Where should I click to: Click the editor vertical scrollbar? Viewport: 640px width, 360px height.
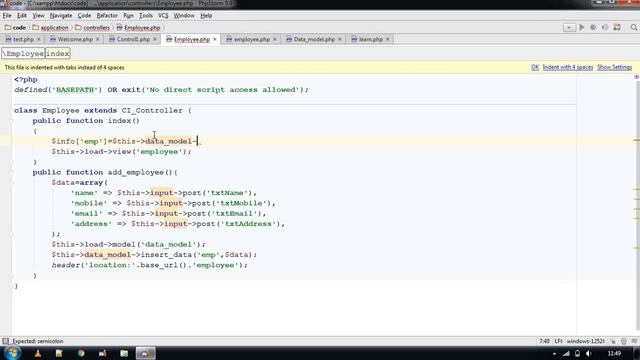pos(637,204)
